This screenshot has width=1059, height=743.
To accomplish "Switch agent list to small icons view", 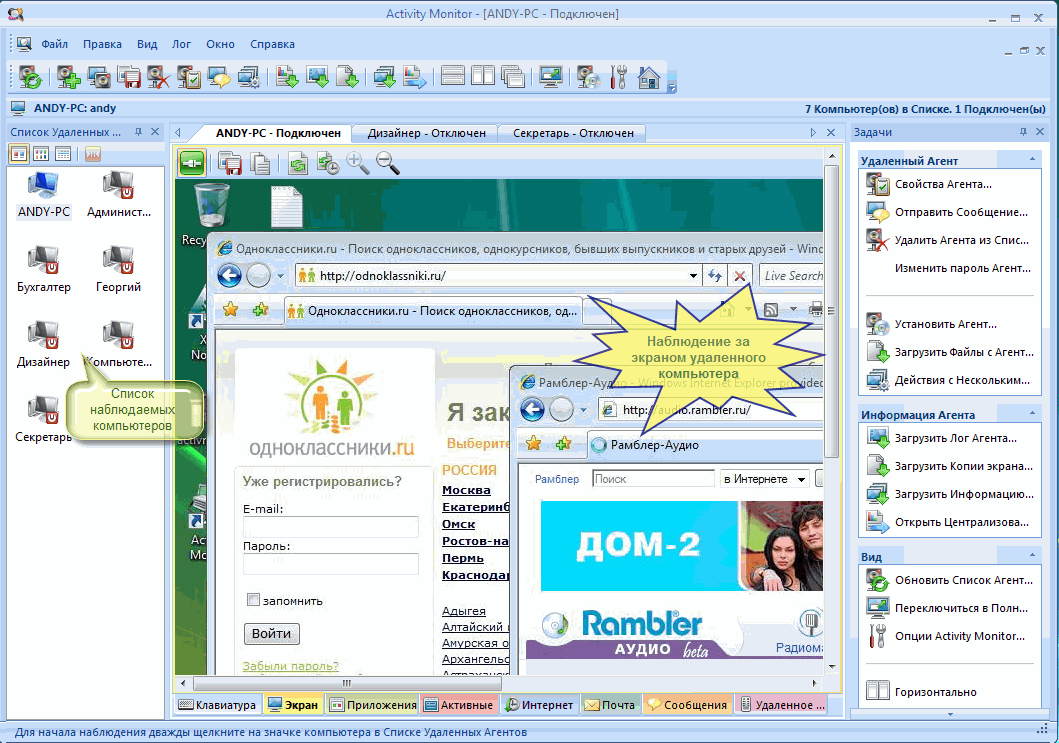I will [x=41, y=154].
